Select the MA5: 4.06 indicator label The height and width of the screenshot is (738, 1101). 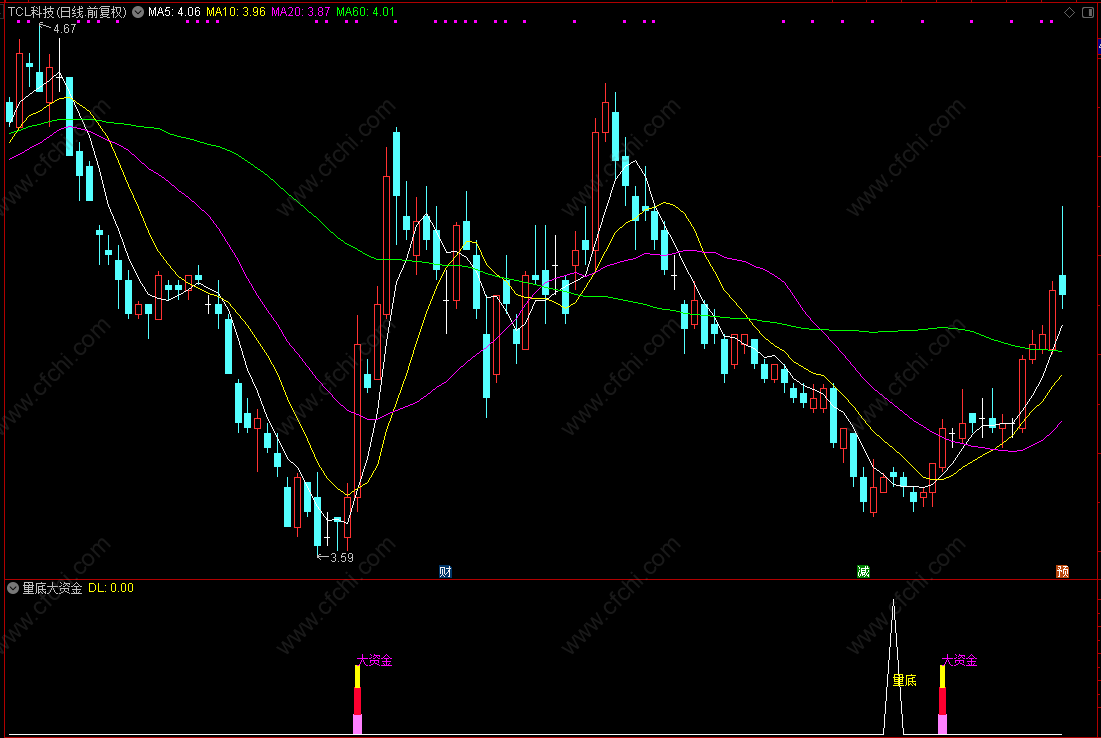[174, 12]
